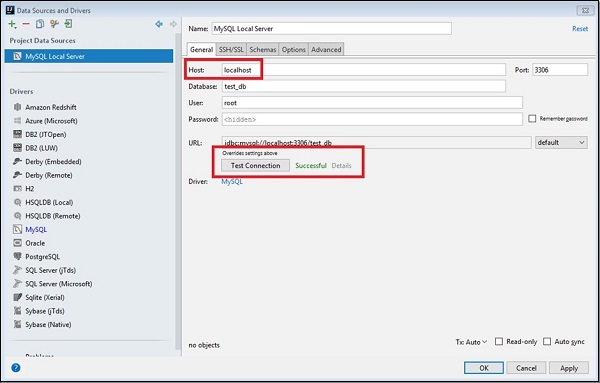This screenshot has width=600, height=383.
Task: Remove selected data source with minus icon
Action: pyautogui.click(x=26, y=24)
